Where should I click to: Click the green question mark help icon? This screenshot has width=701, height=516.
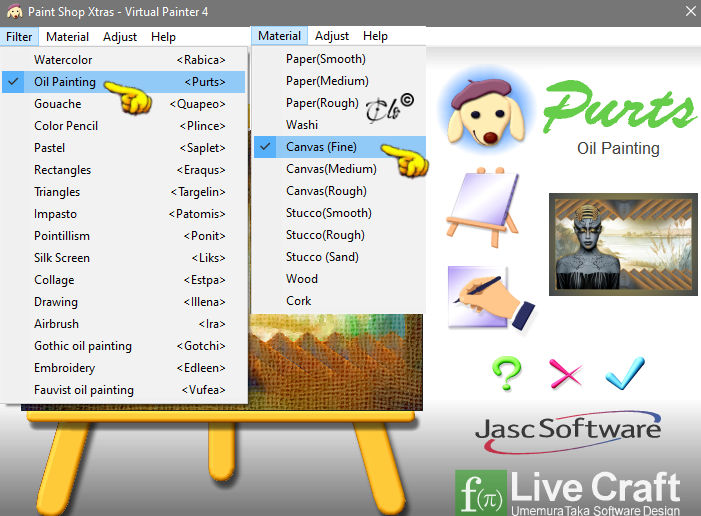pos(507,373)
